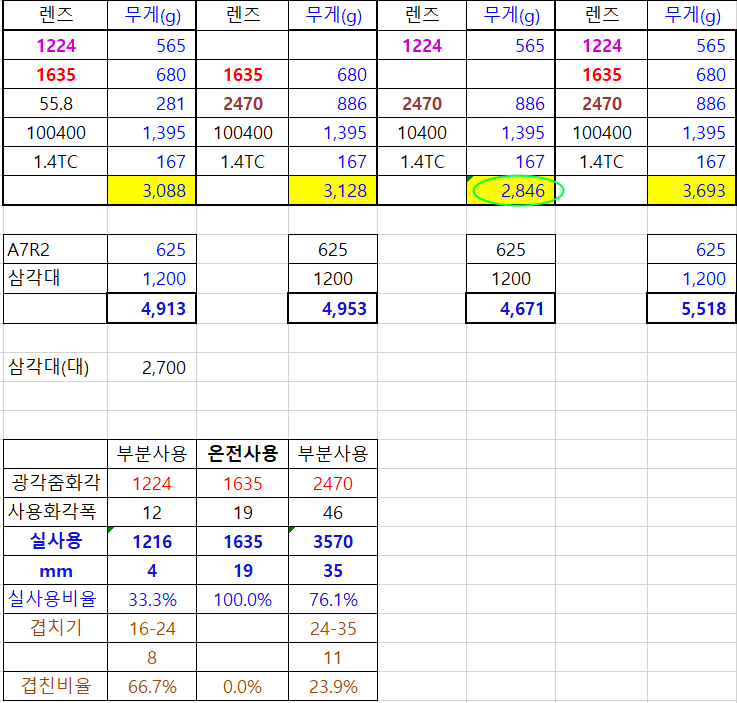This screenshot has height=703, width=737.
Task: Select the yellow cell showing 3,693
Action: tap(691, 191)
